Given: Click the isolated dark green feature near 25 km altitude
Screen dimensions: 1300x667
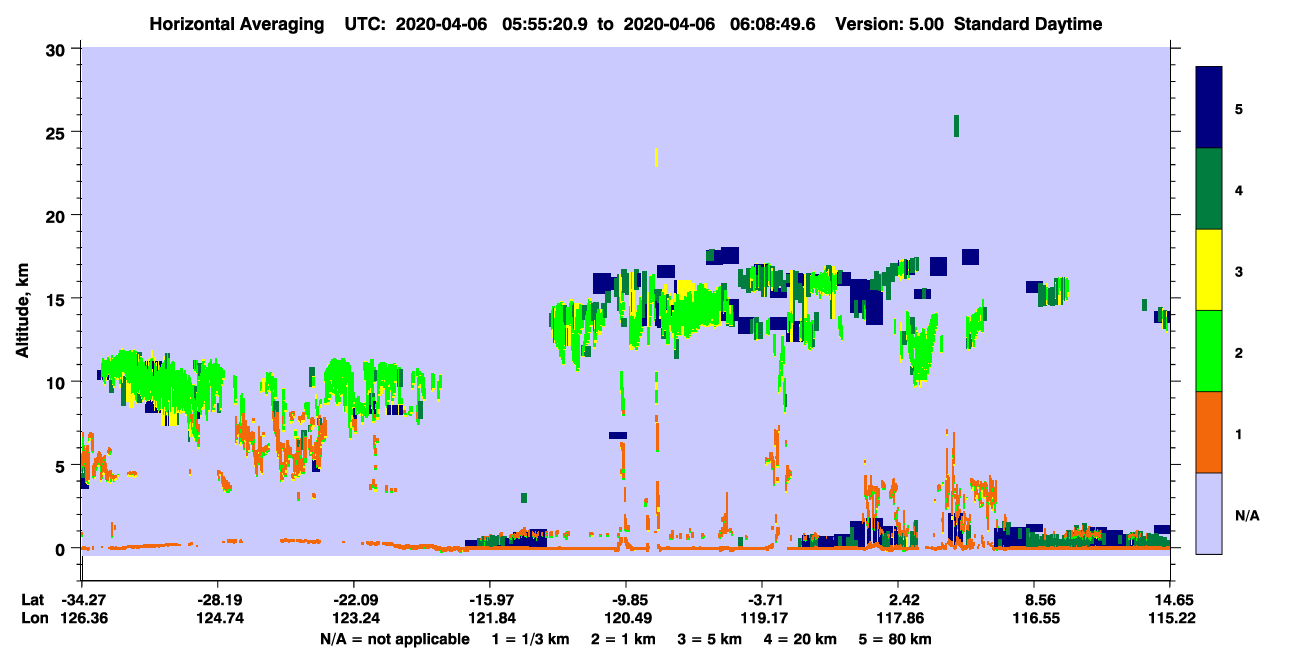Looking at the screenshot, I should pos(956,125).
